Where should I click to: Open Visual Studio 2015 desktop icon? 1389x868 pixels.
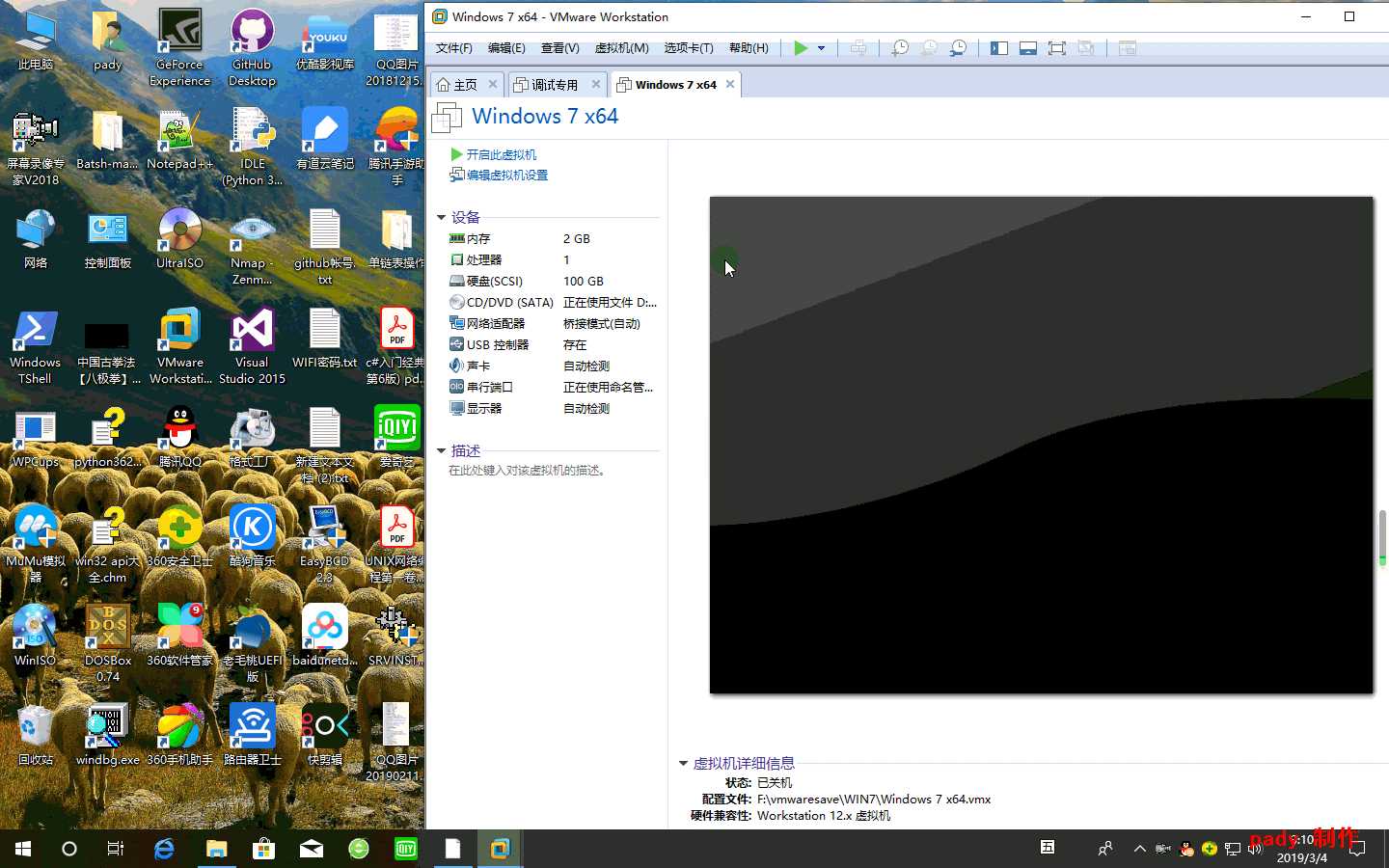(x=252, y=346)
